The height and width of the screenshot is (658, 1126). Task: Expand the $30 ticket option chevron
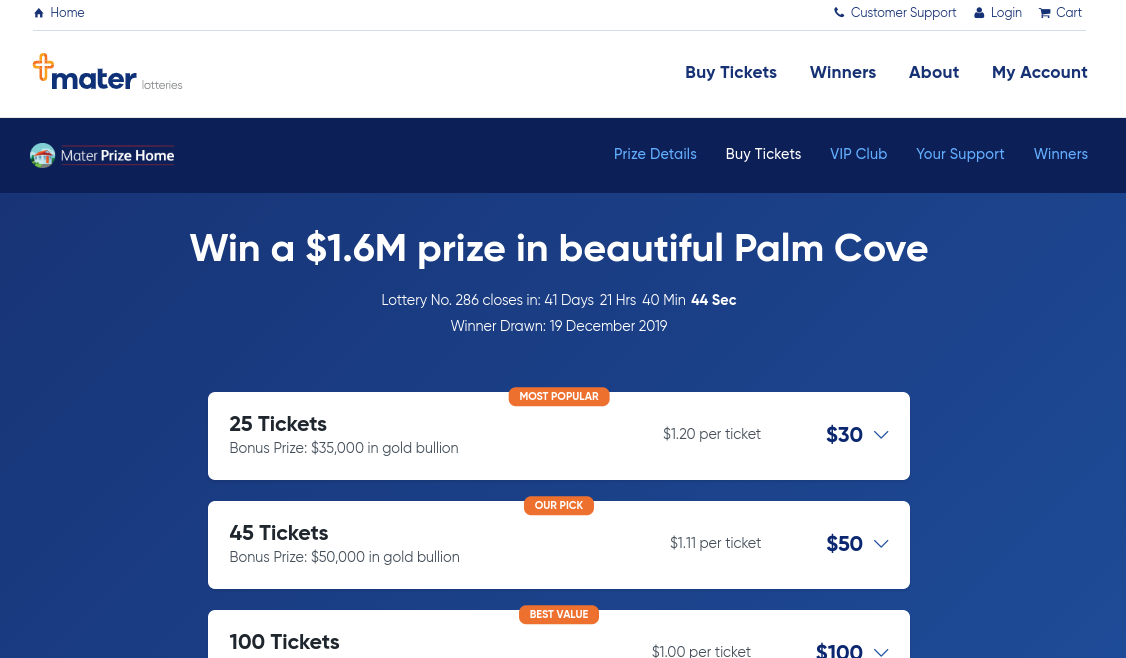point(881,435)
